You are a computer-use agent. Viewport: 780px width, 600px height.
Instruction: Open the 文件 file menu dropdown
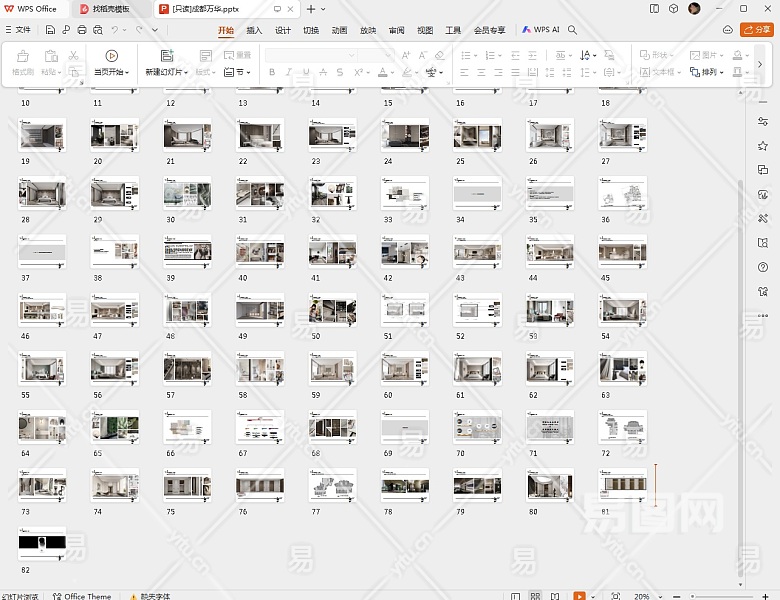[18, 30]
